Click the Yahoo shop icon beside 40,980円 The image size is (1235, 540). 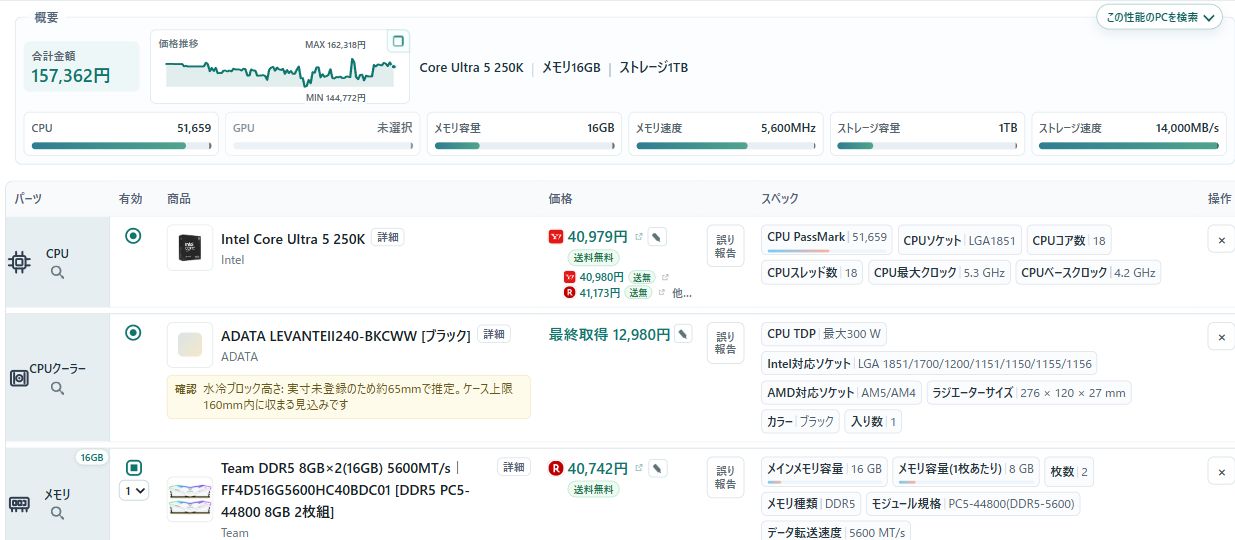570,277
